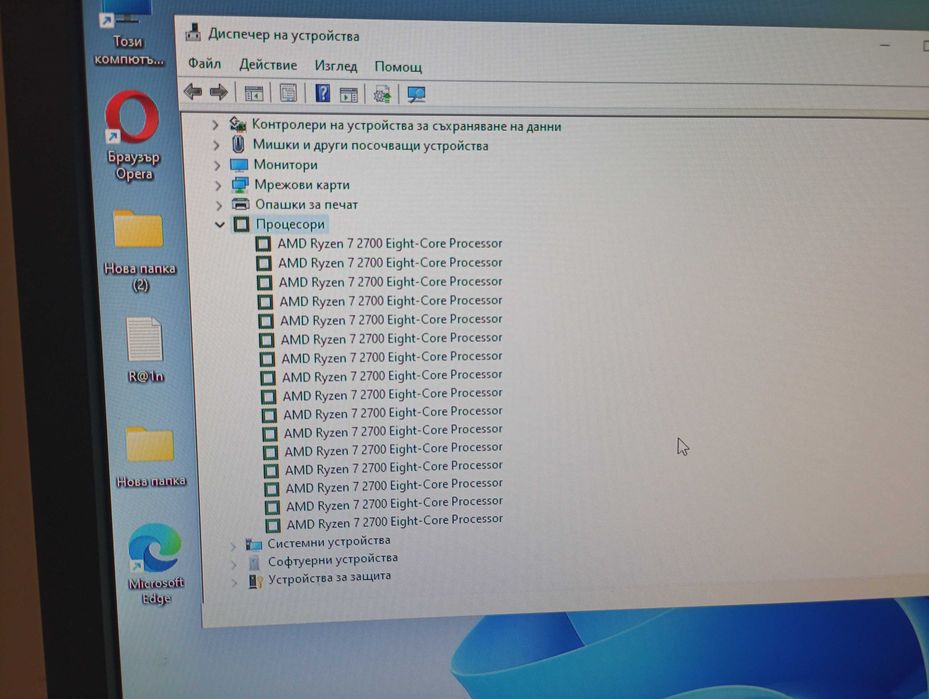Click the Back arrow toolbar icon
Image resolution: width=929 pixels, height=699 pixels.
click(x=193, y=92)
